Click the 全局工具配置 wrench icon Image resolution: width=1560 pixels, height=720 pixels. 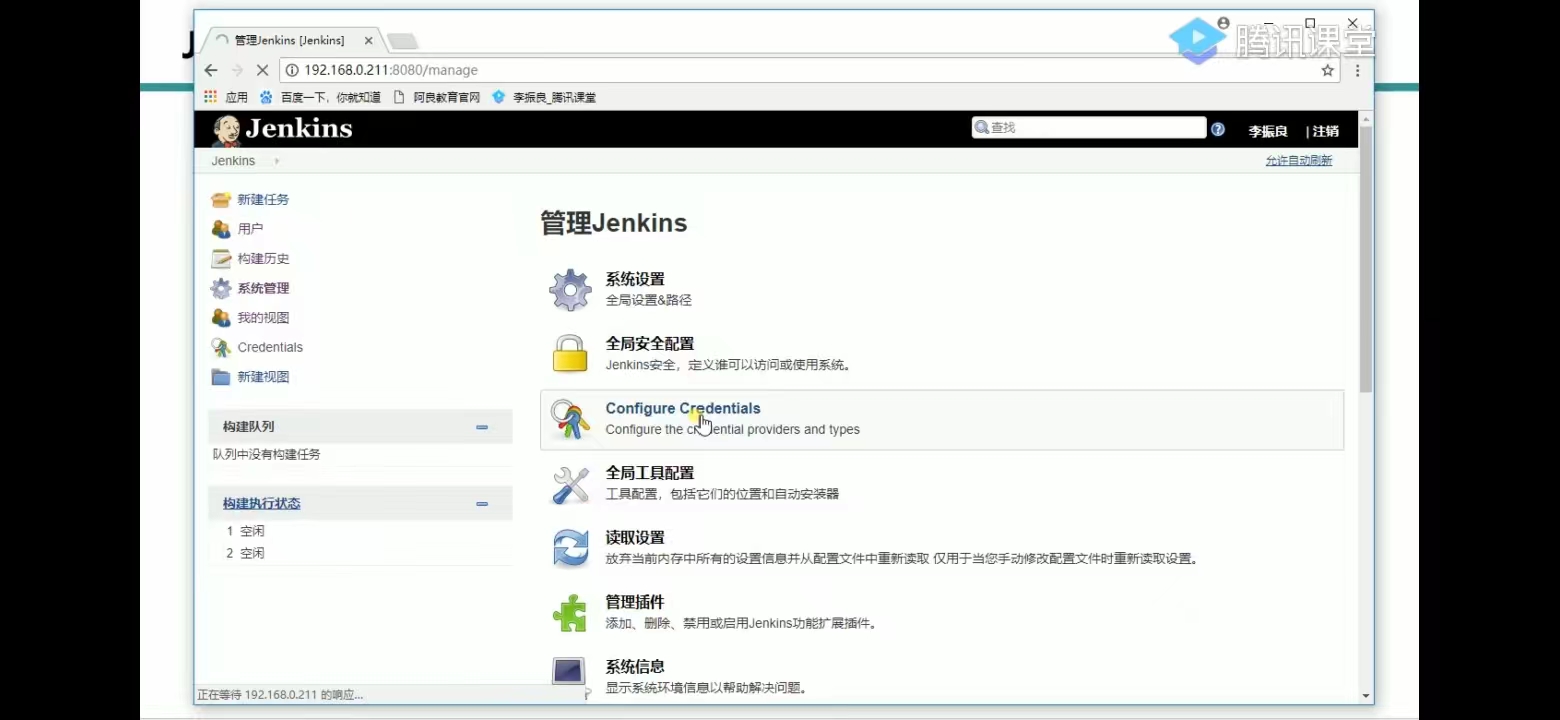(x=570, y=484)
